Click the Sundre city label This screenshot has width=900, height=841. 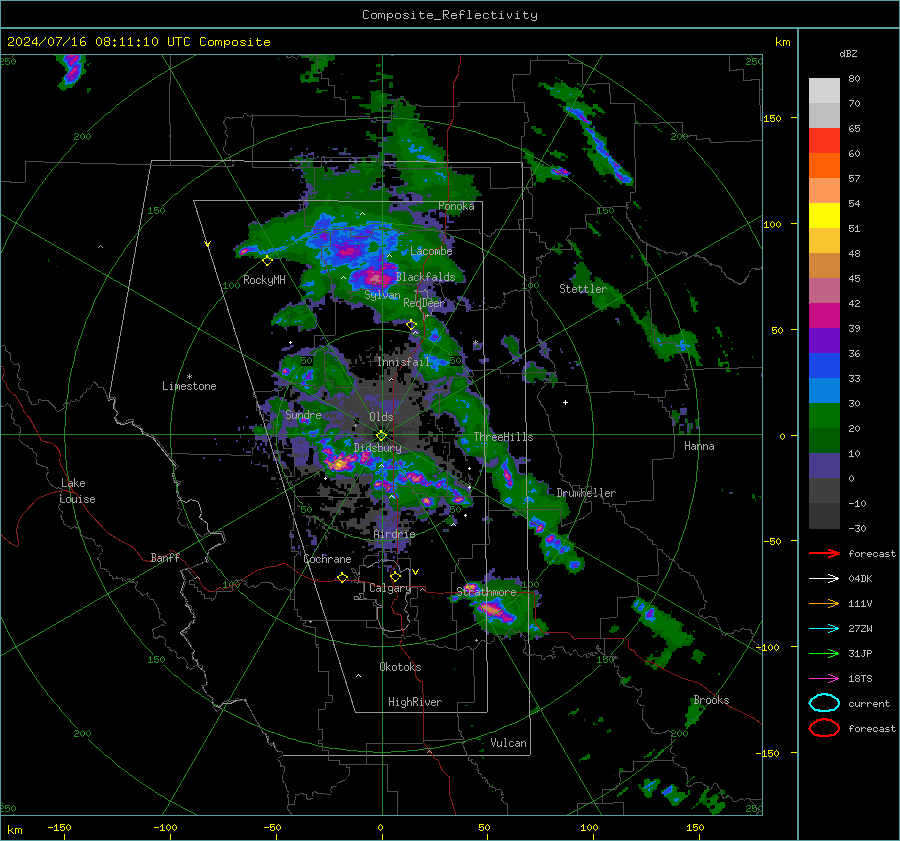(x=303, y=415)
